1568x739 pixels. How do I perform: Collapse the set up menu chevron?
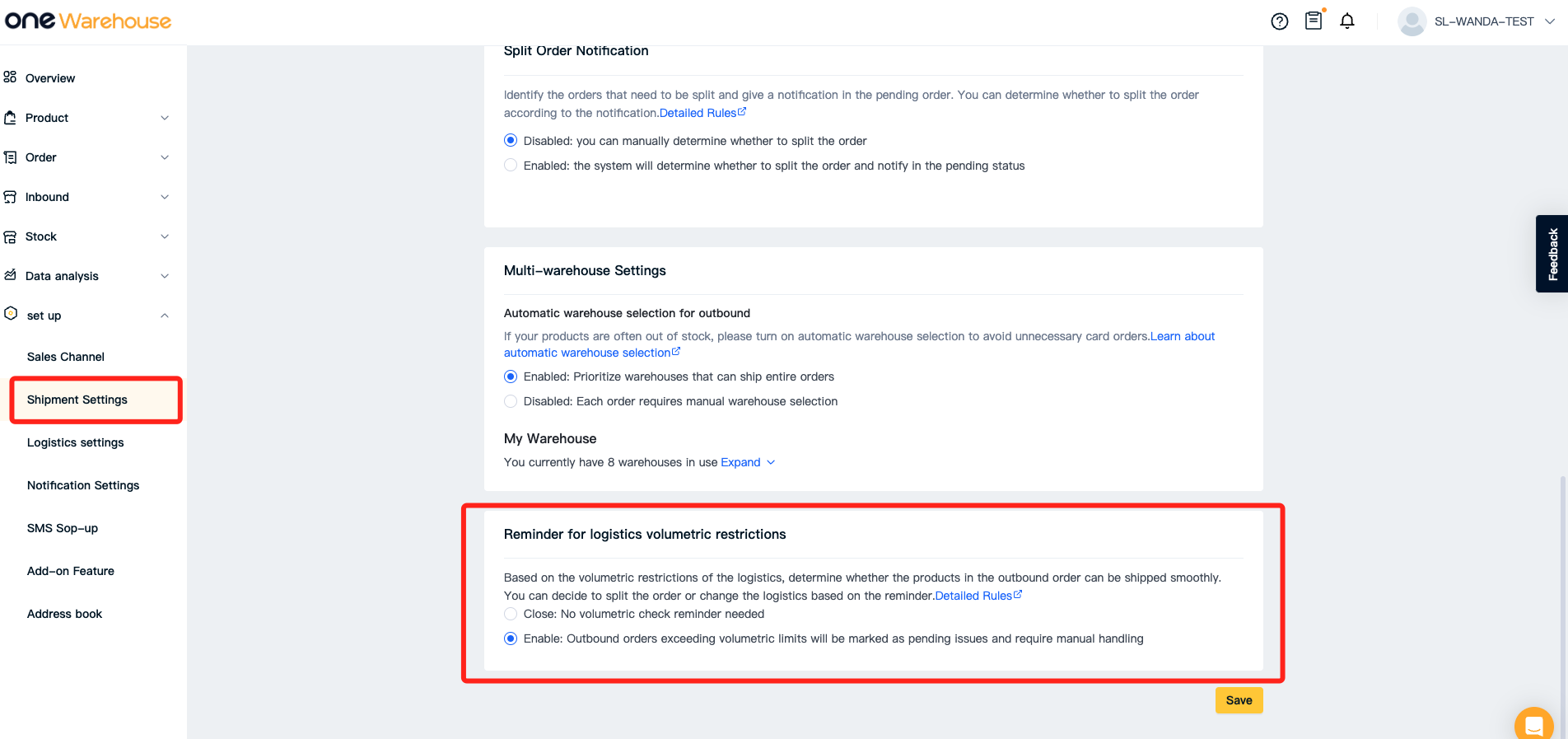pos(165,316)
